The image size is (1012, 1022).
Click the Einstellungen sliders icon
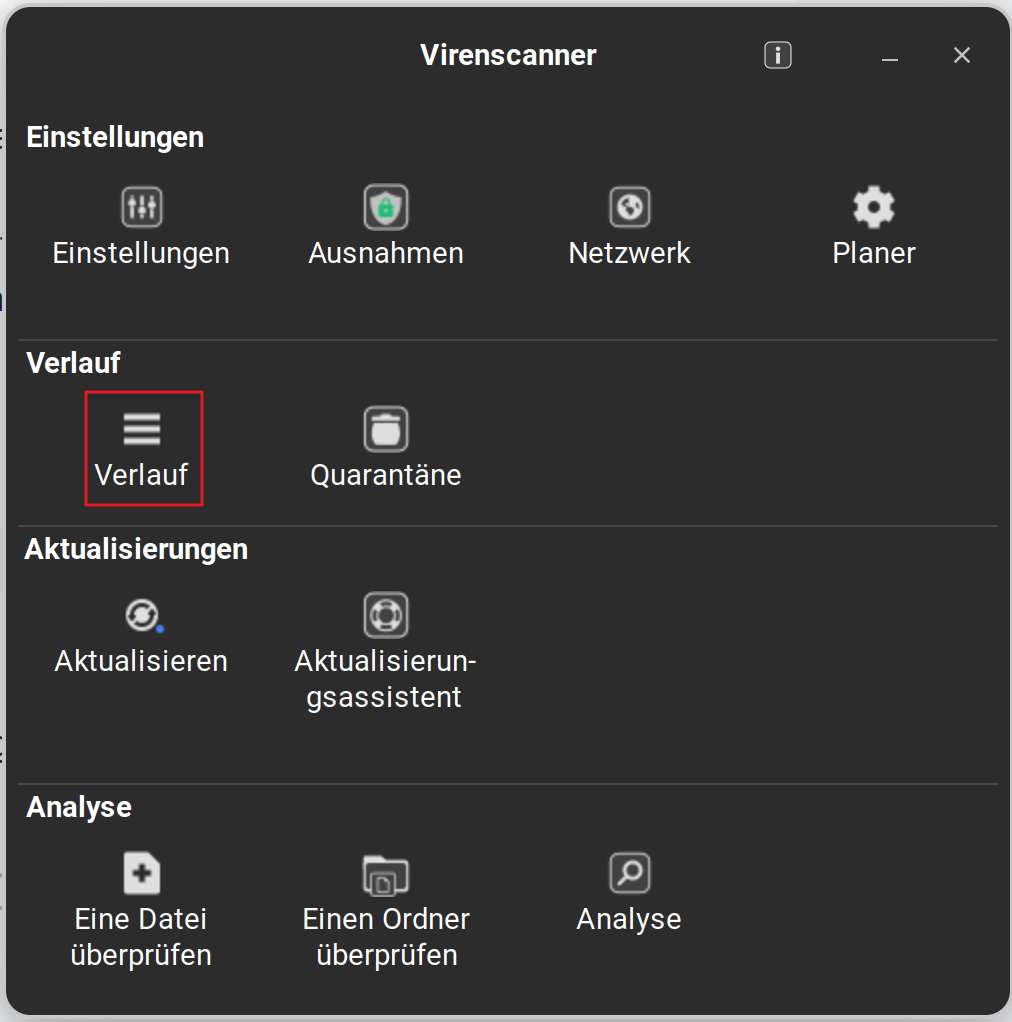141,207
